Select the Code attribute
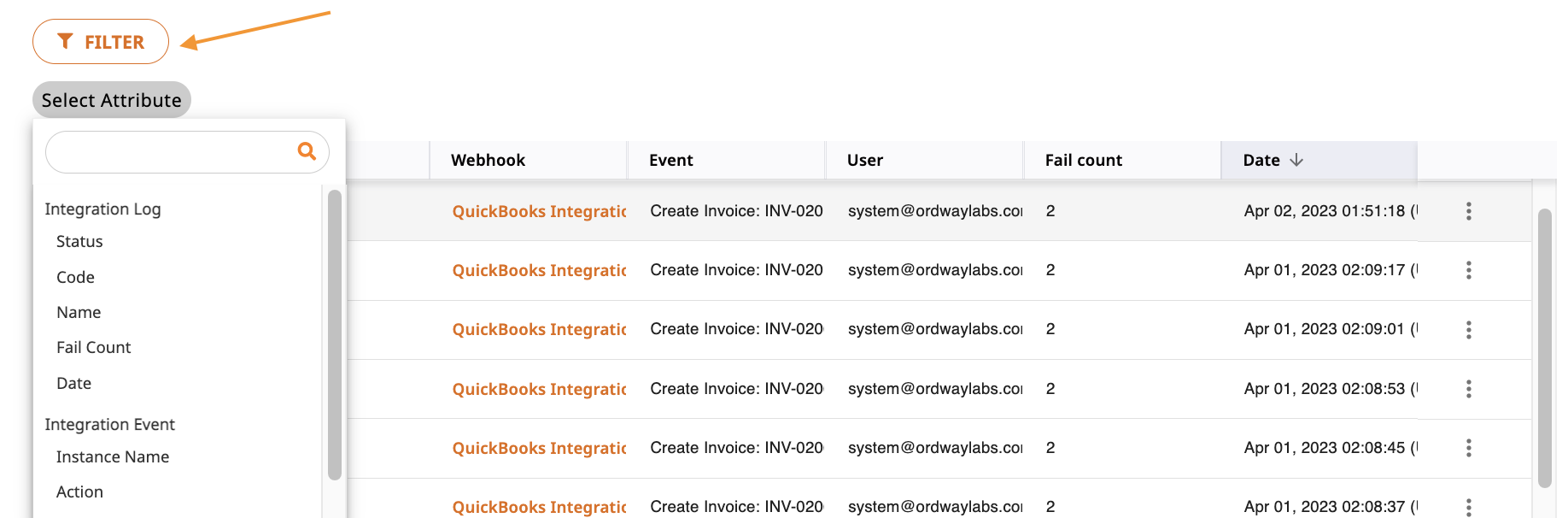The width and height of the screenshot is (1568, 518). point(75,278)
